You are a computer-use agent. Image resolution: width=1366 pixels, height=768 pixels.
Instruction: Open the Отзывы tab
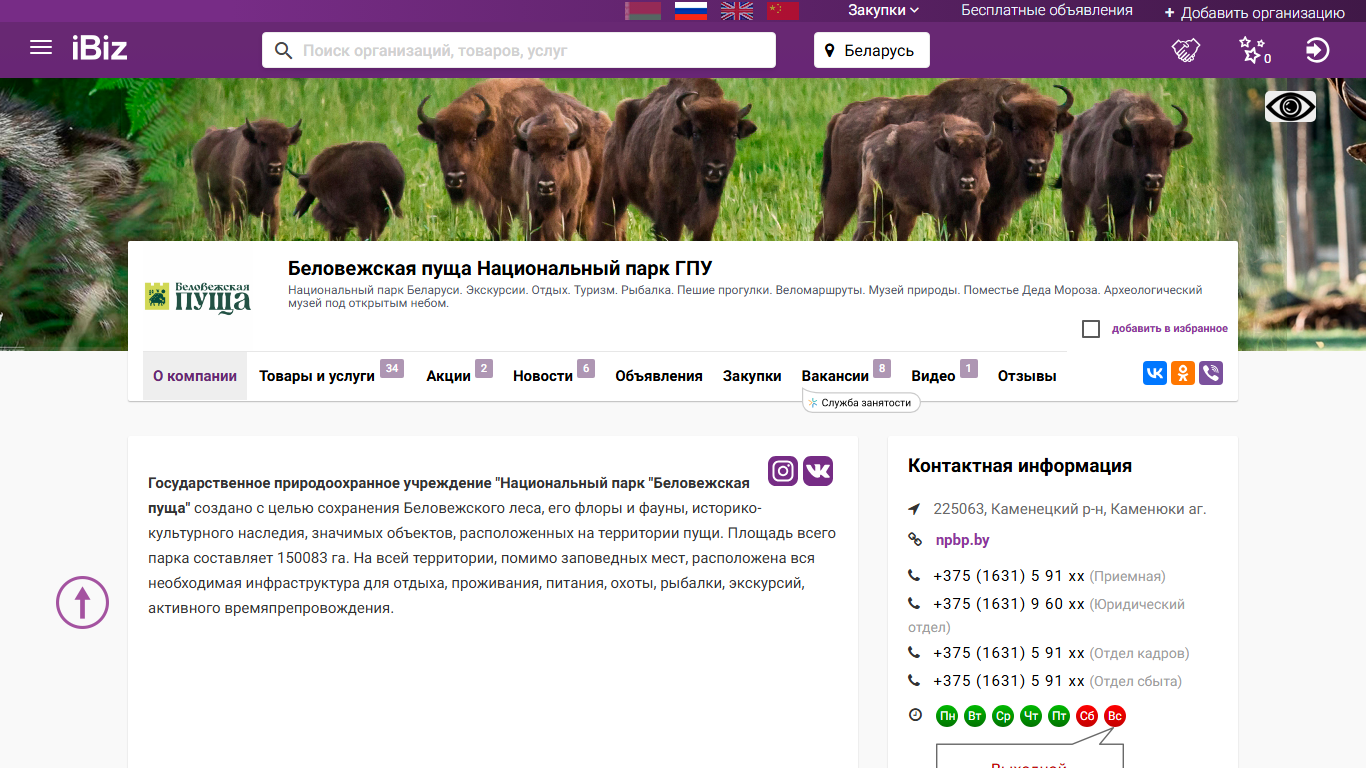pos(1027,376)
